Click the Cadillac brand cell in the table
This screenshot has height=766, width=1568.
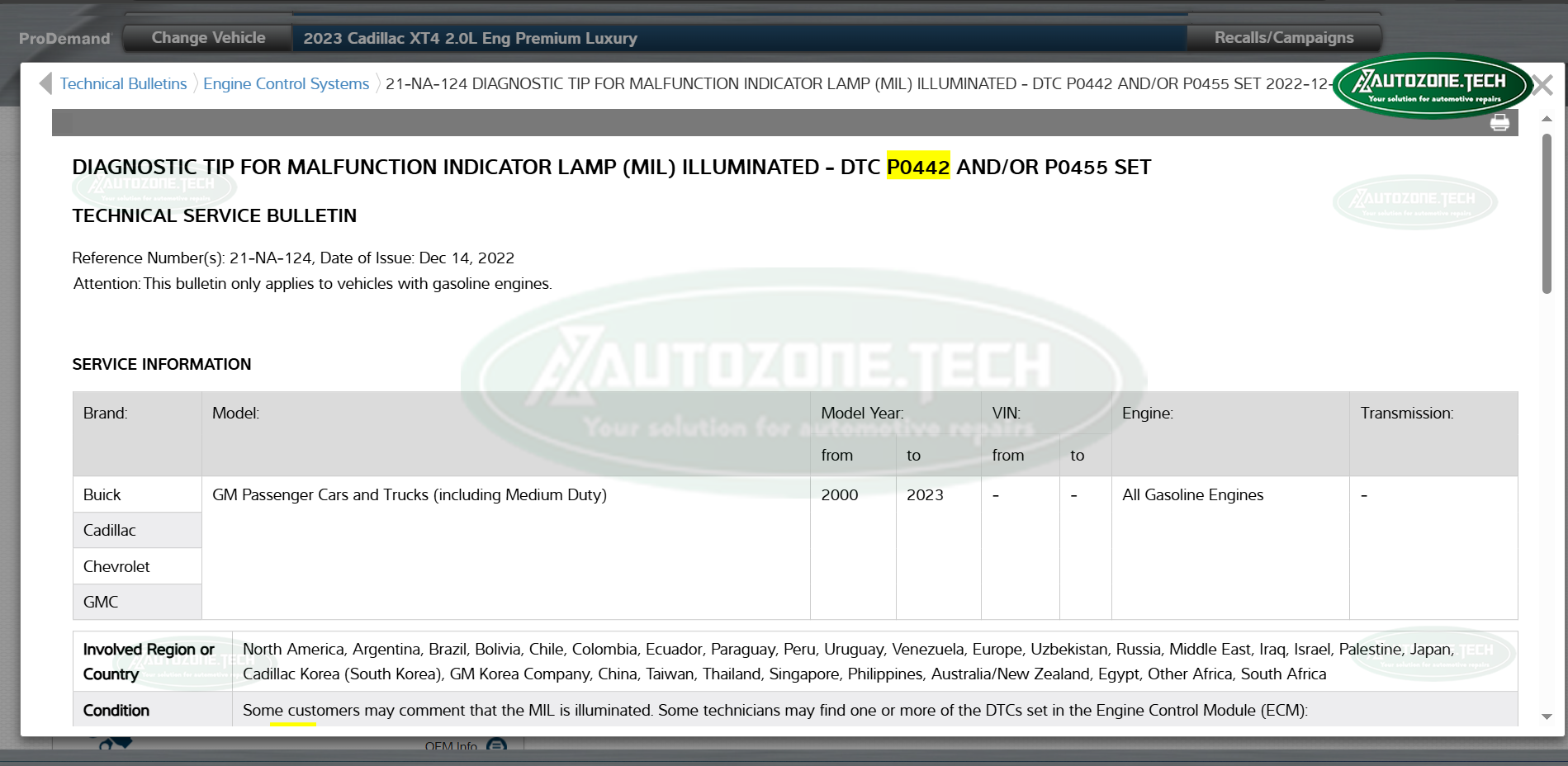[110, 530]
